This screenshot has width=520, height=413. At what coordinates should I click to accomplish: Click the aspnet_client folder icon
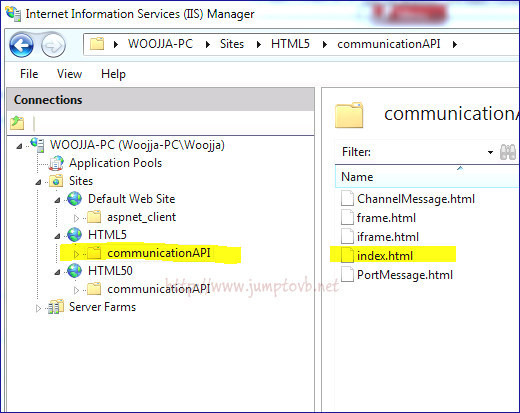pos(94,217)
